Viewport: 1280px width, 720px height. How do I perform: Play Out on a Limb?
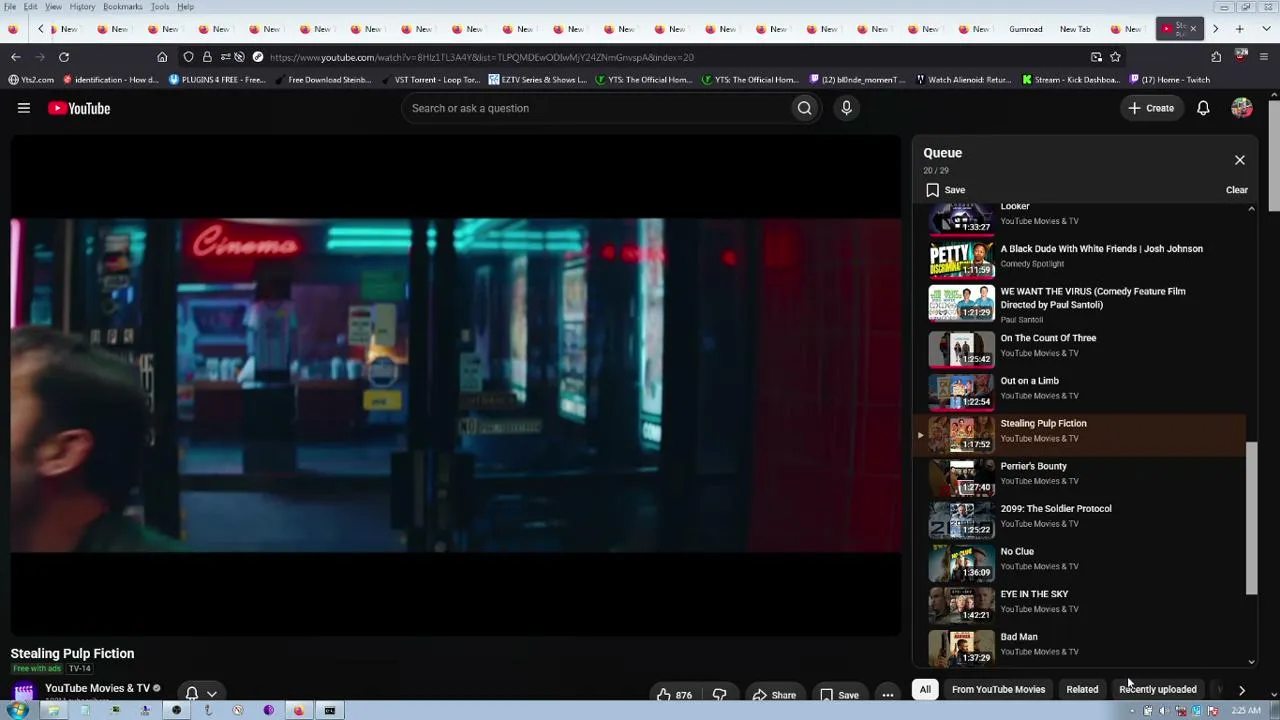coord(1080,390)
